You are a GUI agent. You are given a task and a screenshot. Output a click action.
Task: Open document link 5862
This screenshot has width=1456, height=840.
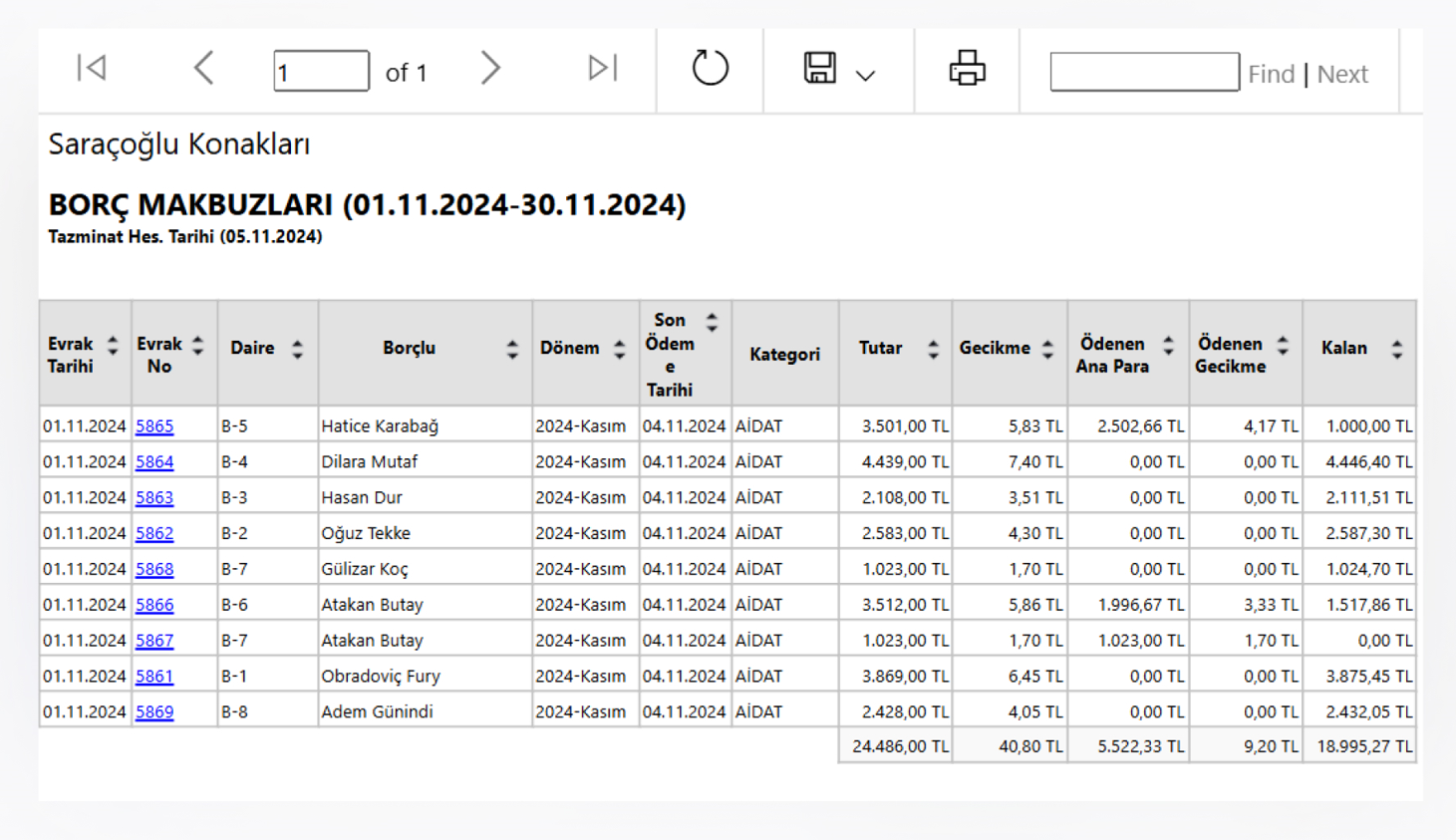154,533
